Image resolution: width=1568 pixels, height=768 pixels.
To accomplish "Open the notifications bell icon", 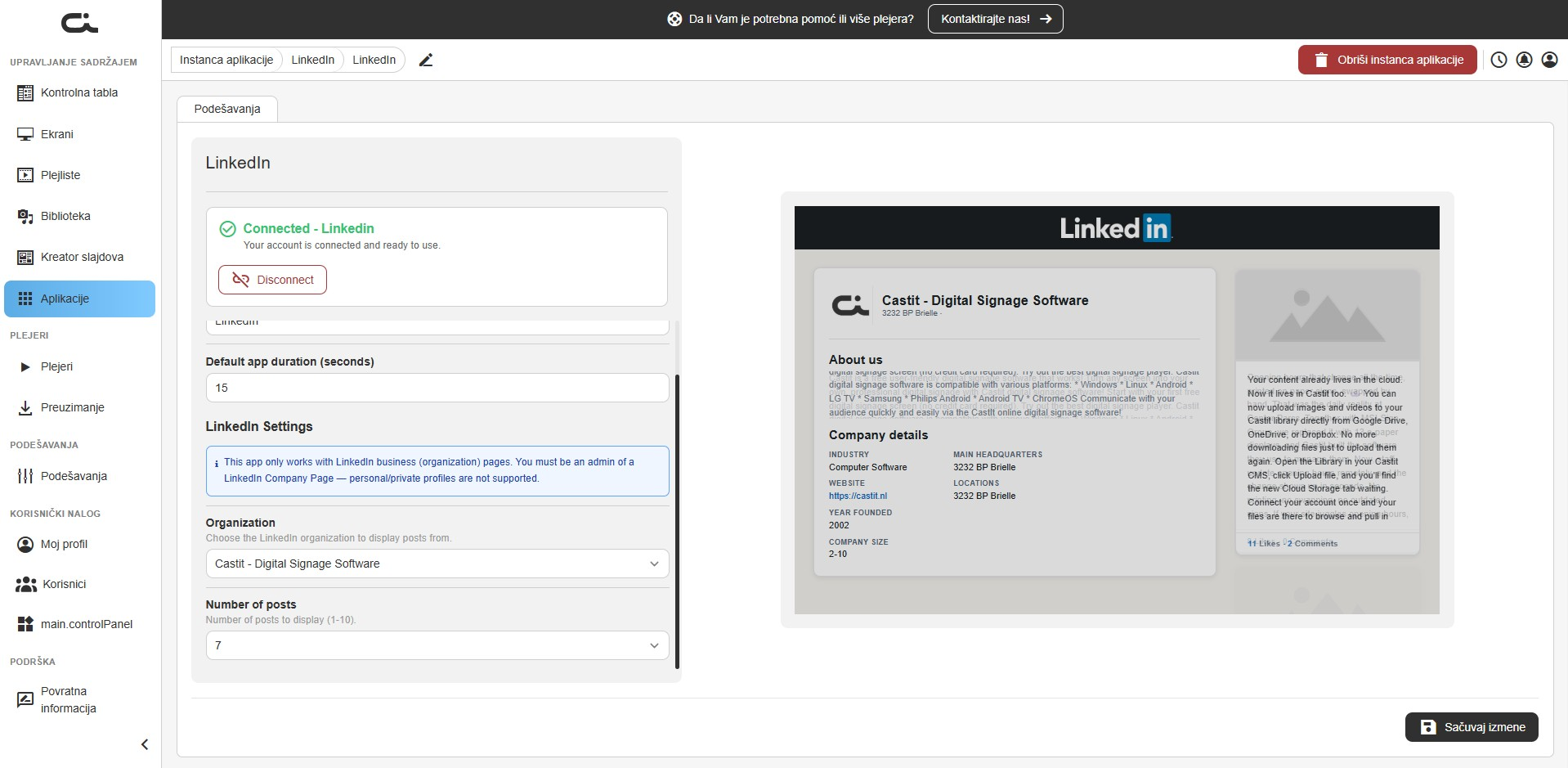I will coord(1524,60).
